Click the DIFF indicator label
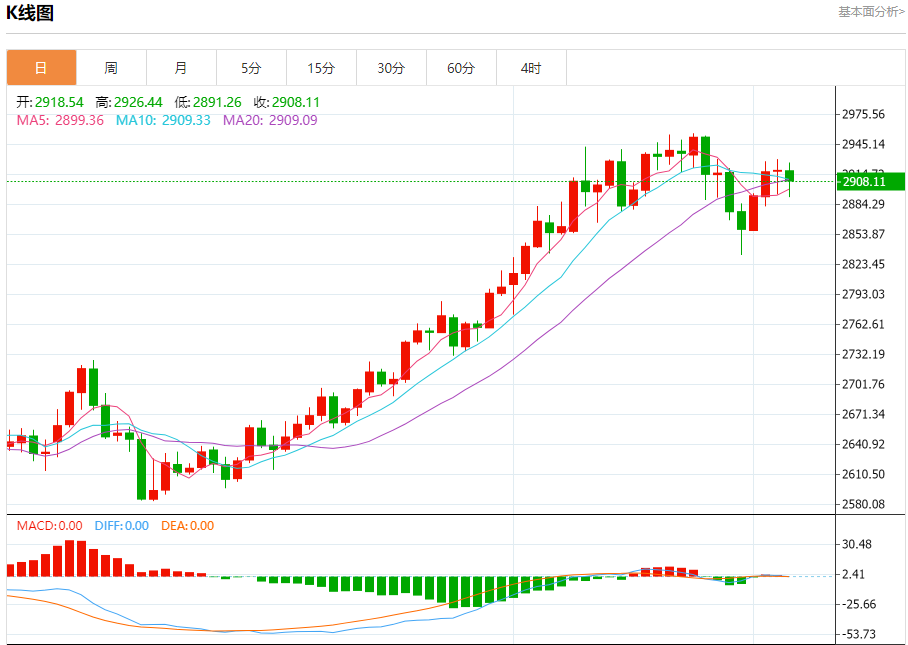 [122, 526]
